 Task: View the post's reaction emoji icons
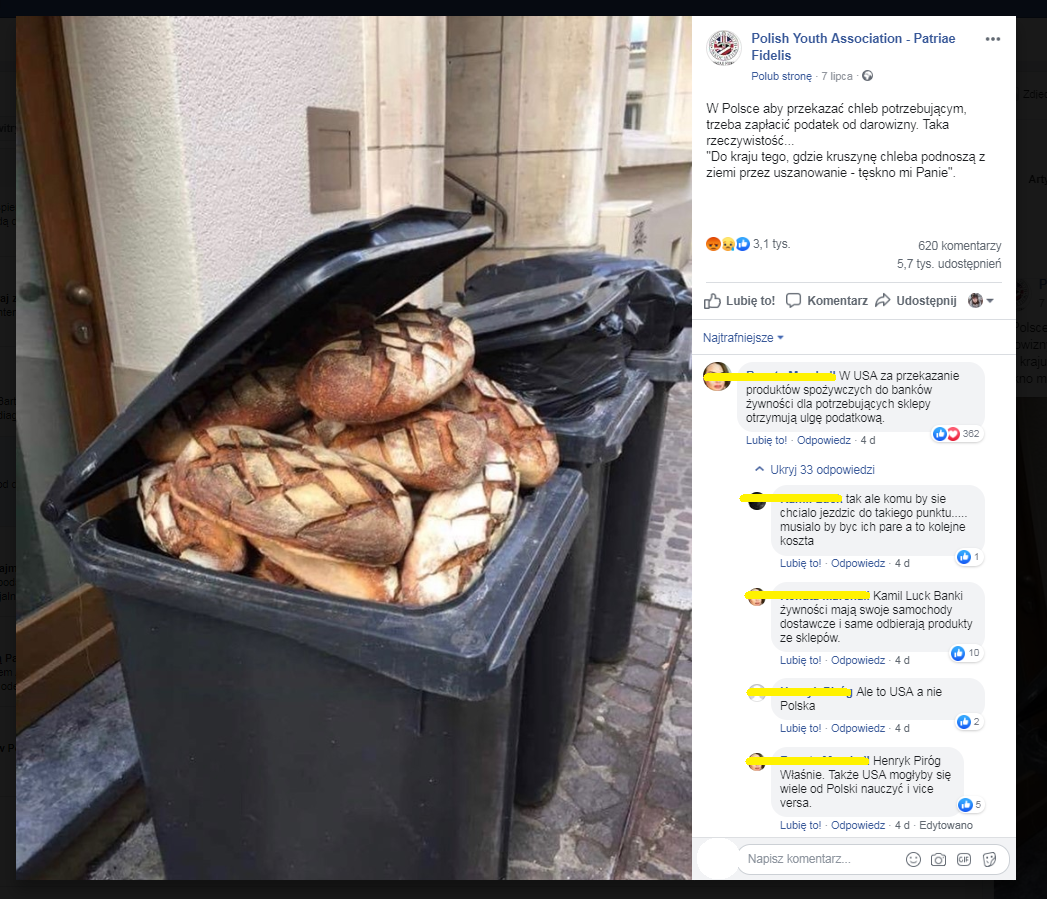pyautogui.click(x=728, y=244)
